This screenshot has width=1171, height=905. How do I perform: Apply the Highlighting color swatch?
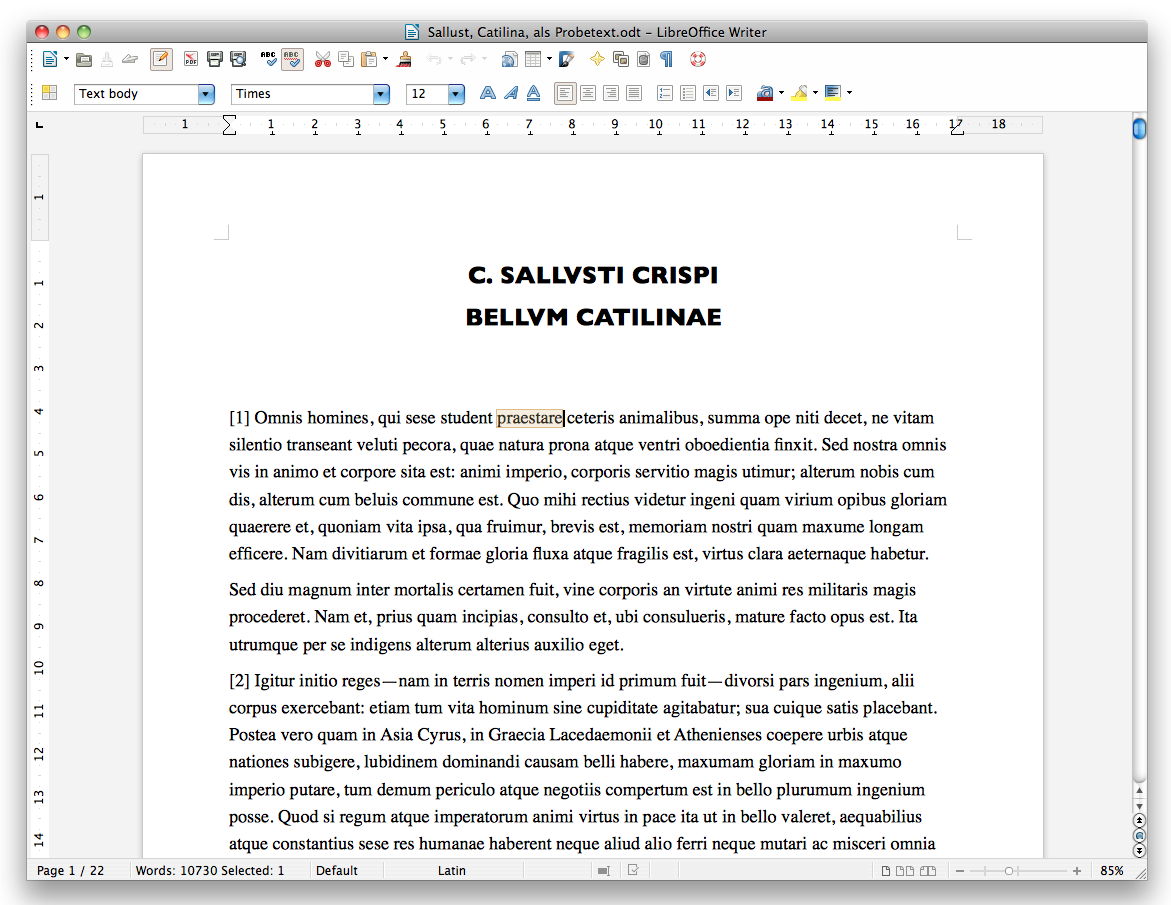799,93
